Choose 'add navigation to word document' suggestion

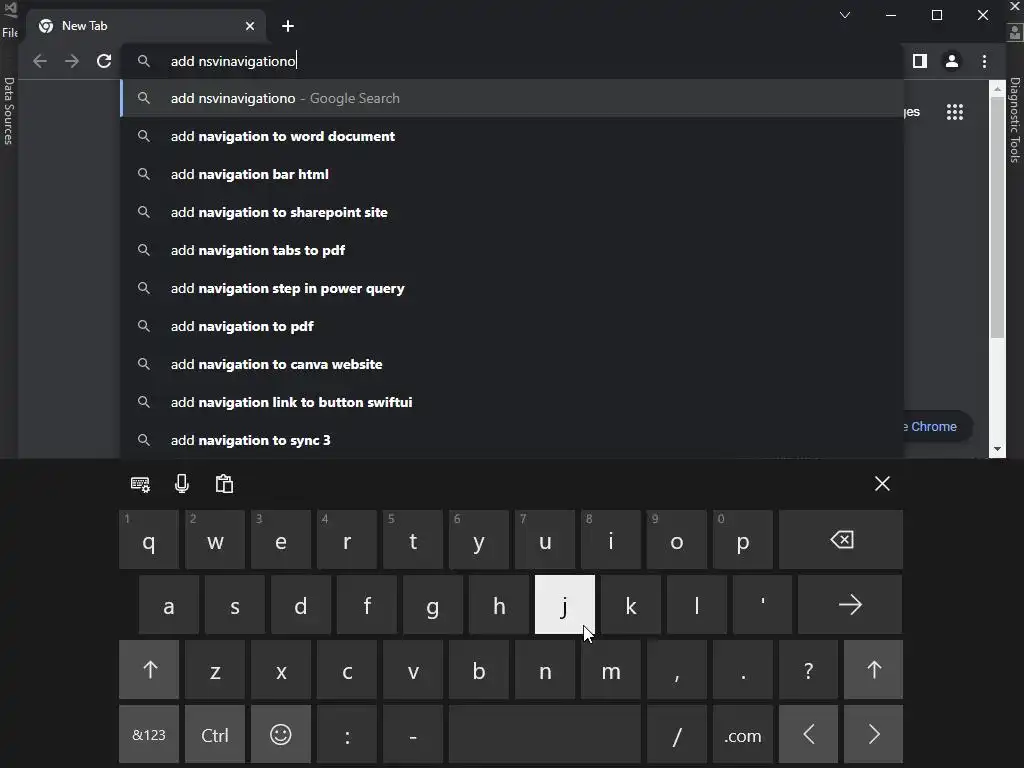click(513, 136)
